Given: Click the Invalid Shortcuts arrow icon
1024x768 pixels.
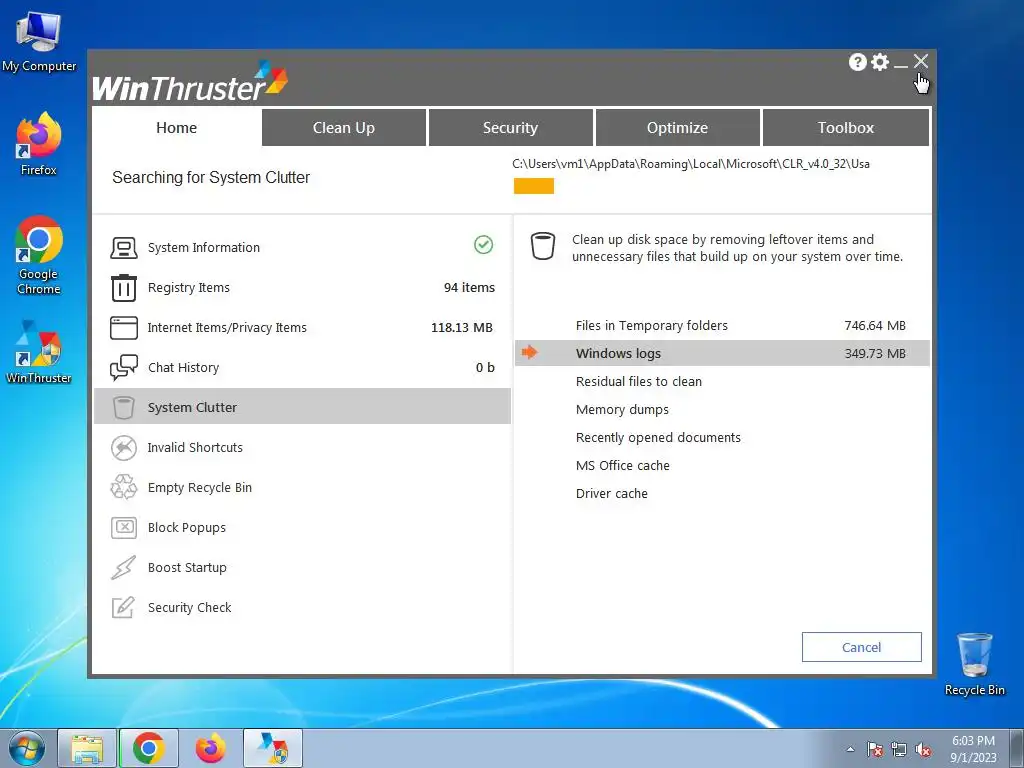Looking at the screenshot, I should pos(123,448).
